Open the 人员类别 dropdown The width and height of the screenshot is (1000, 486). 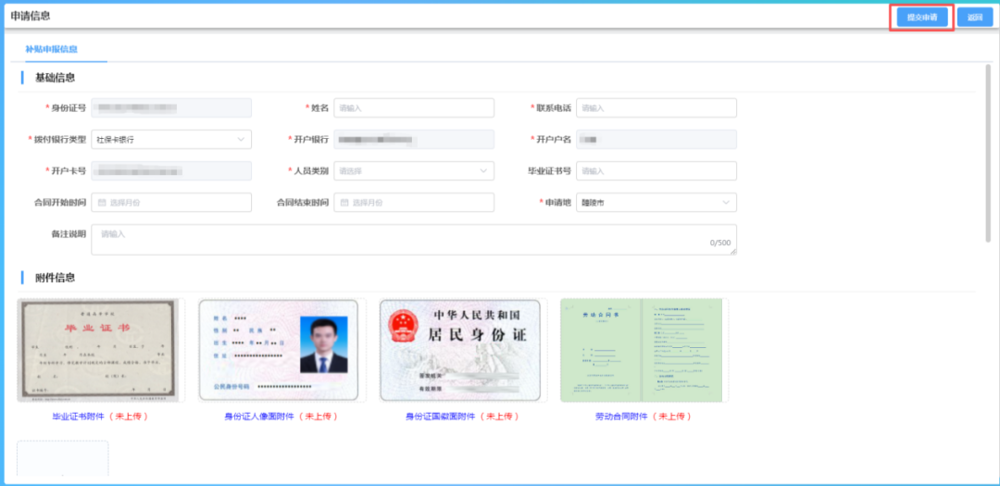tap(414, 171)
